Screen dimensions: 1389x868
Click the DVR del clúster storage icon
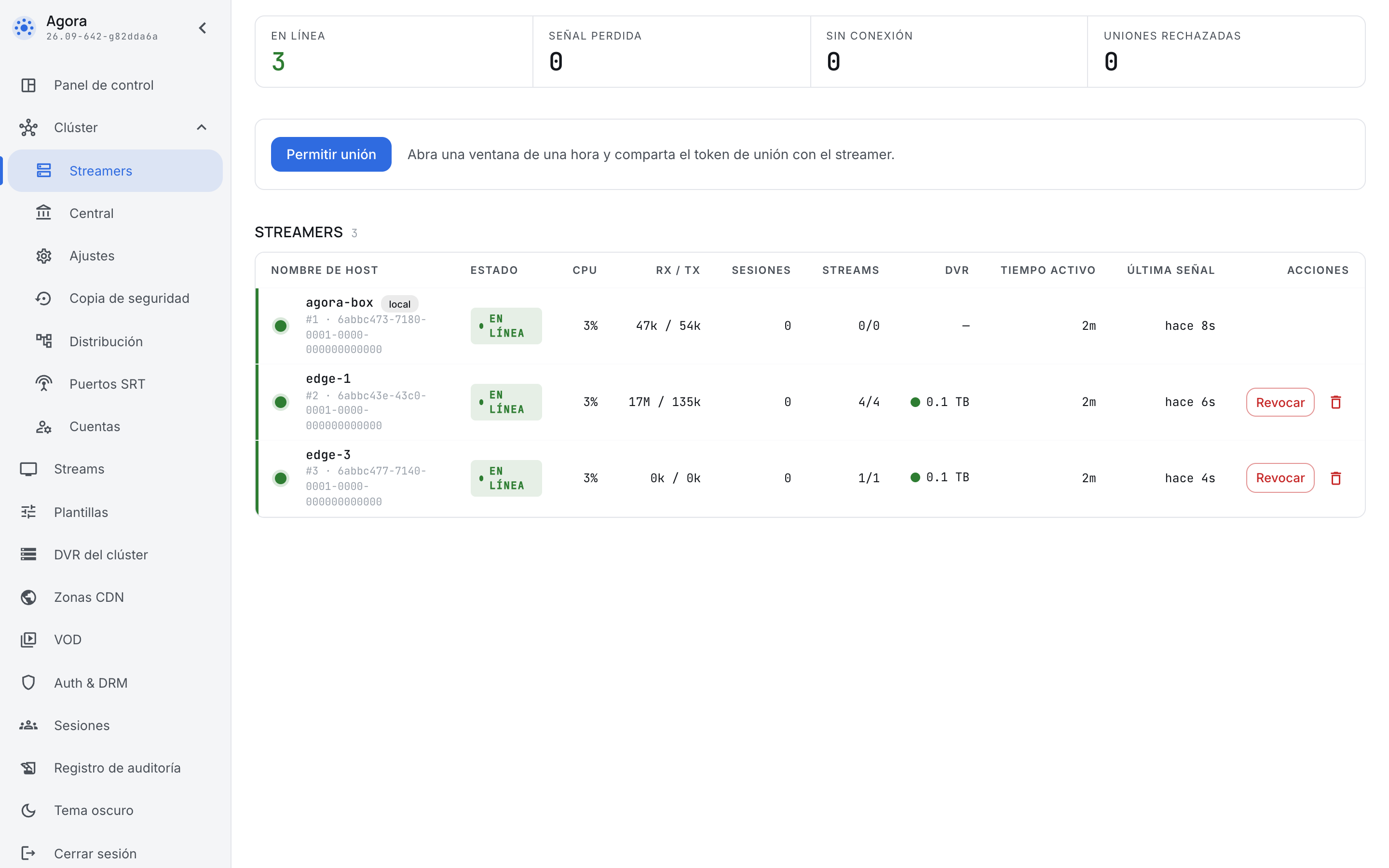[x=28, y=554]
